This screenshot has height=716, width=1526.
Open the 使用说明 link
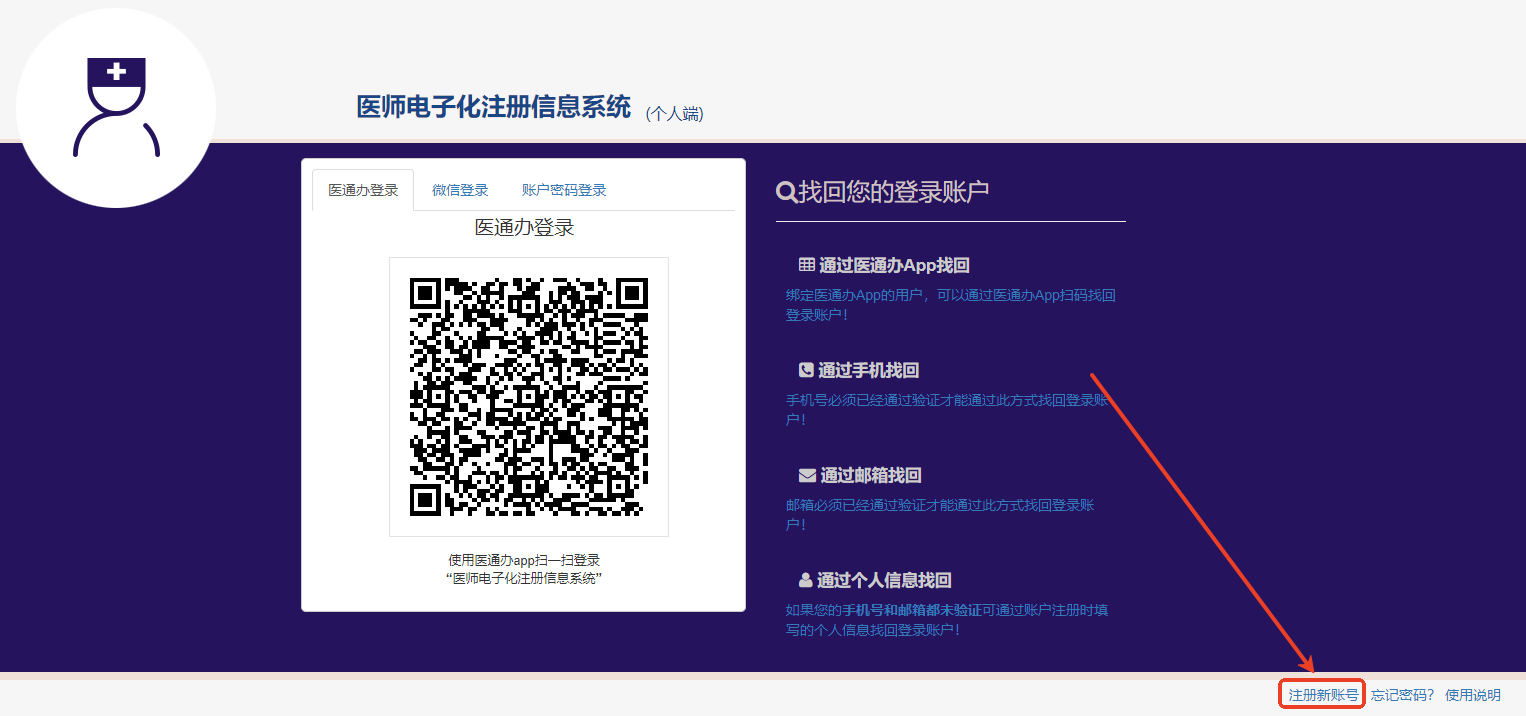point(1472,695)
